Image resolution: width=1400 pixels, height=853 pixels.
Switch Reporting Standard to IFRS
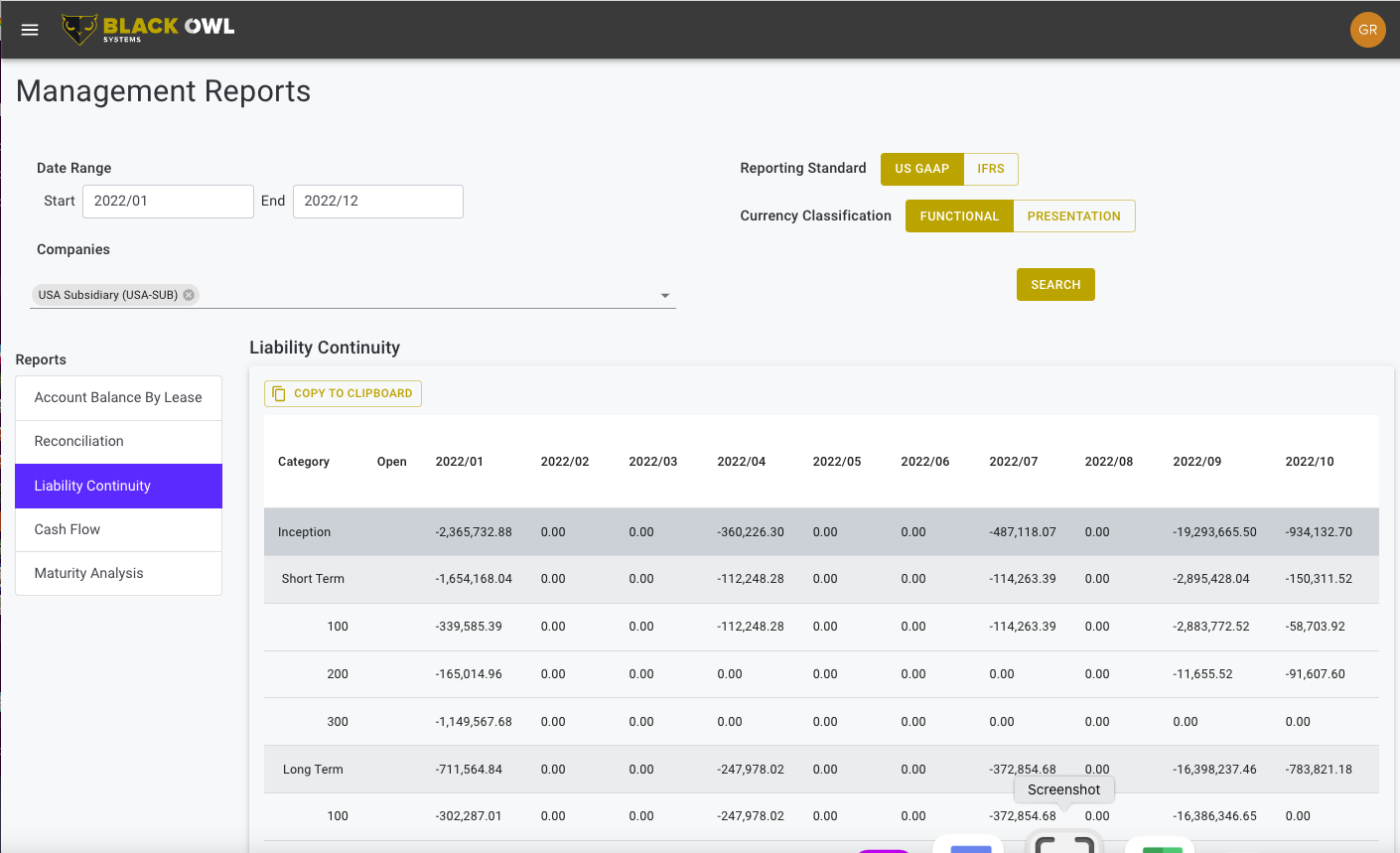(x=990, y=169)
